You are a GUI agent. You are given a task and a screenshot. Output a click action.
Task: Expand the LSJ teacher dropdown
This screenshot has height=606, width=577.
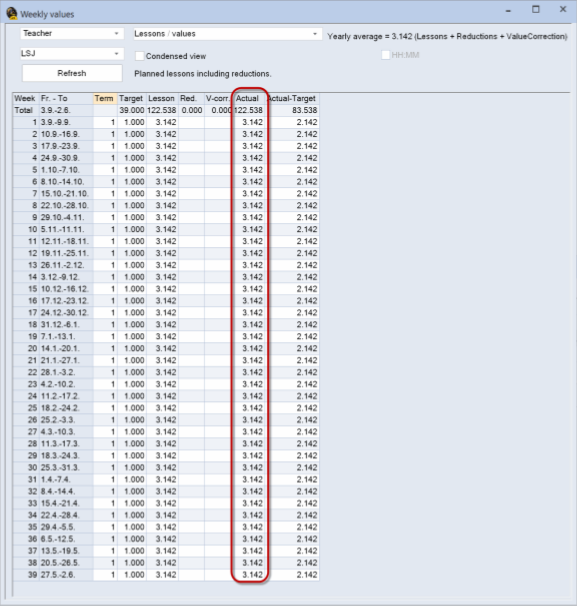tap(72, 54)
